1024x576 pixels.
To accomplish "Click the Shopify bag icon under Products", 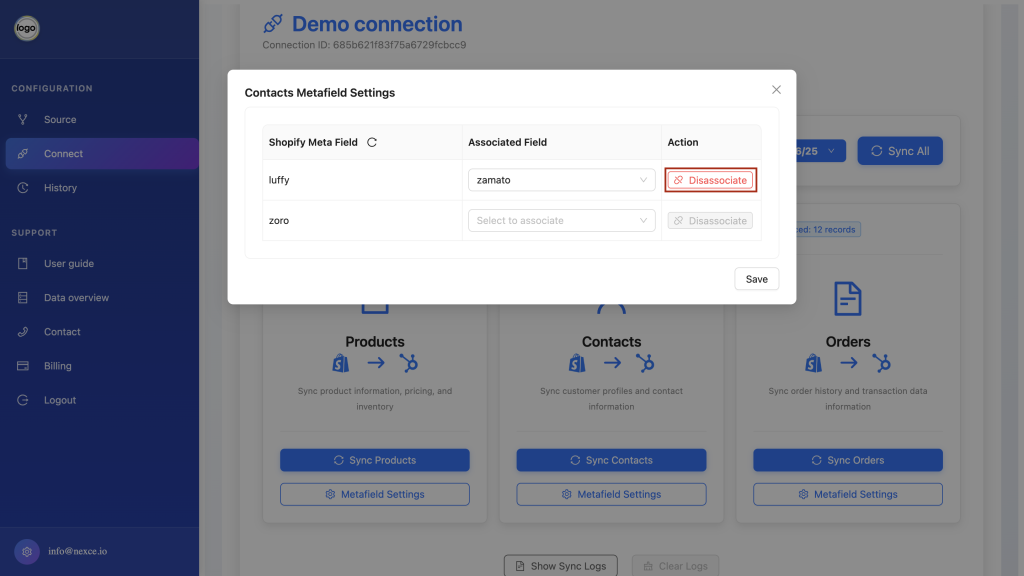I will click(x=340, y=363).
